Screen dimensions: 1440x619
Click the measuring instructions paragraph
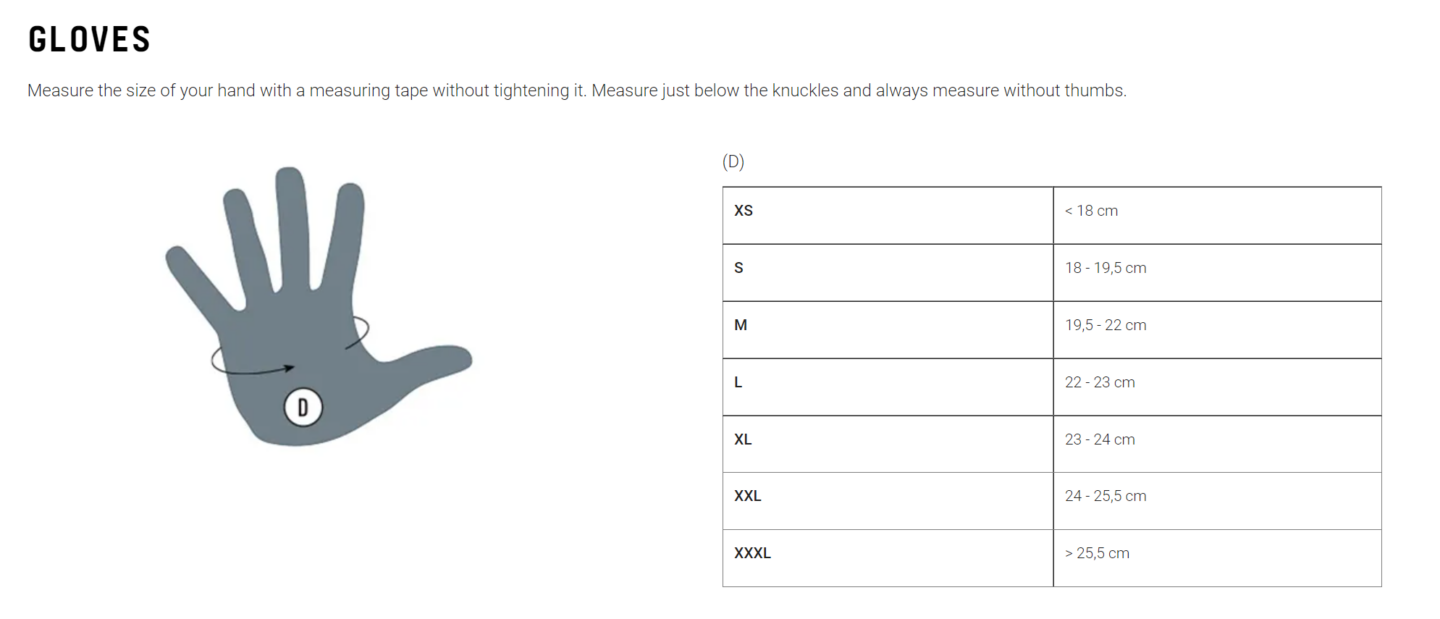(576, 91)
